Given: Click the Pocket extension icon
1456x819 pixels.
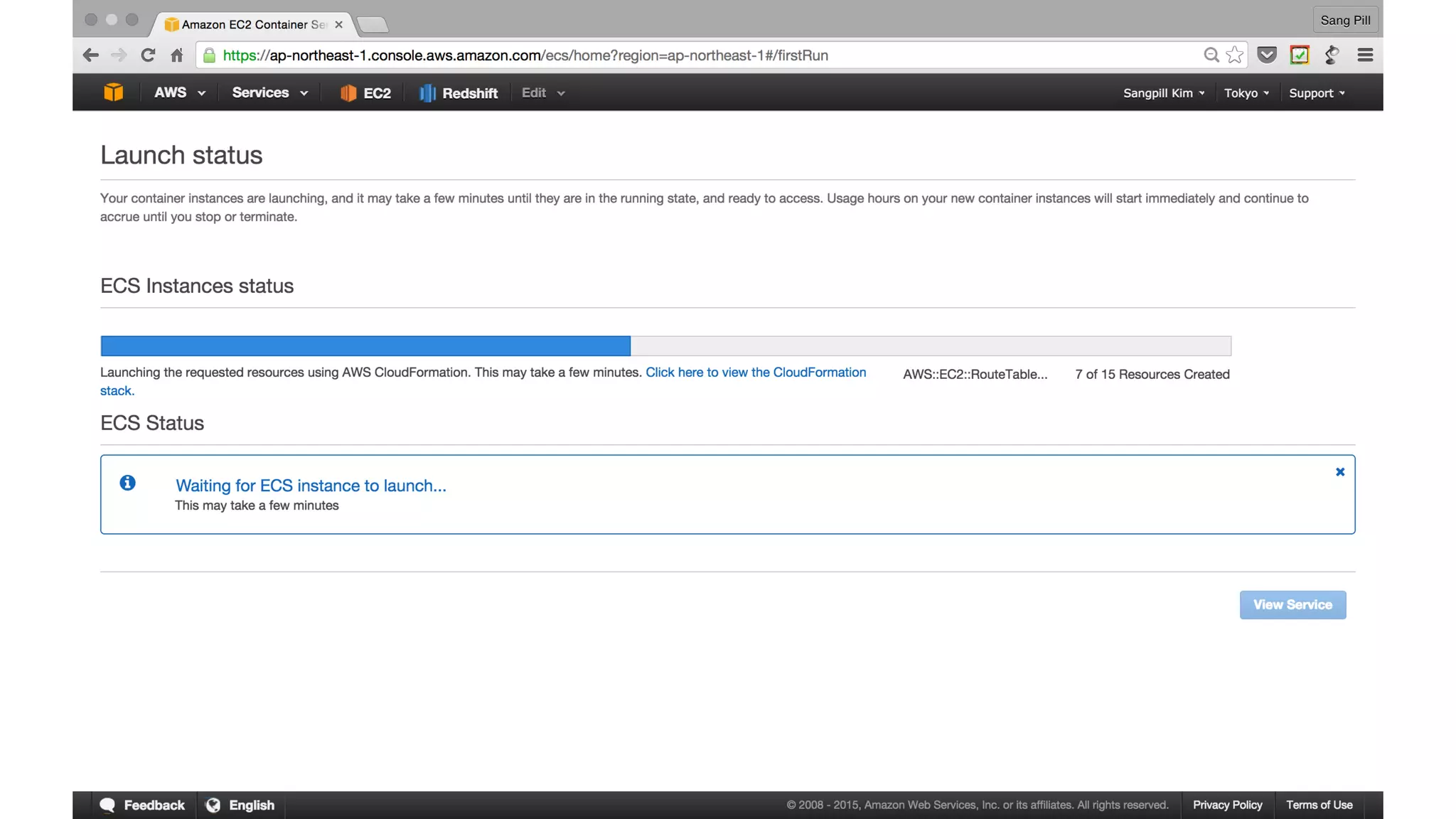Looking at the screenshot, I should coord(1267,55).
